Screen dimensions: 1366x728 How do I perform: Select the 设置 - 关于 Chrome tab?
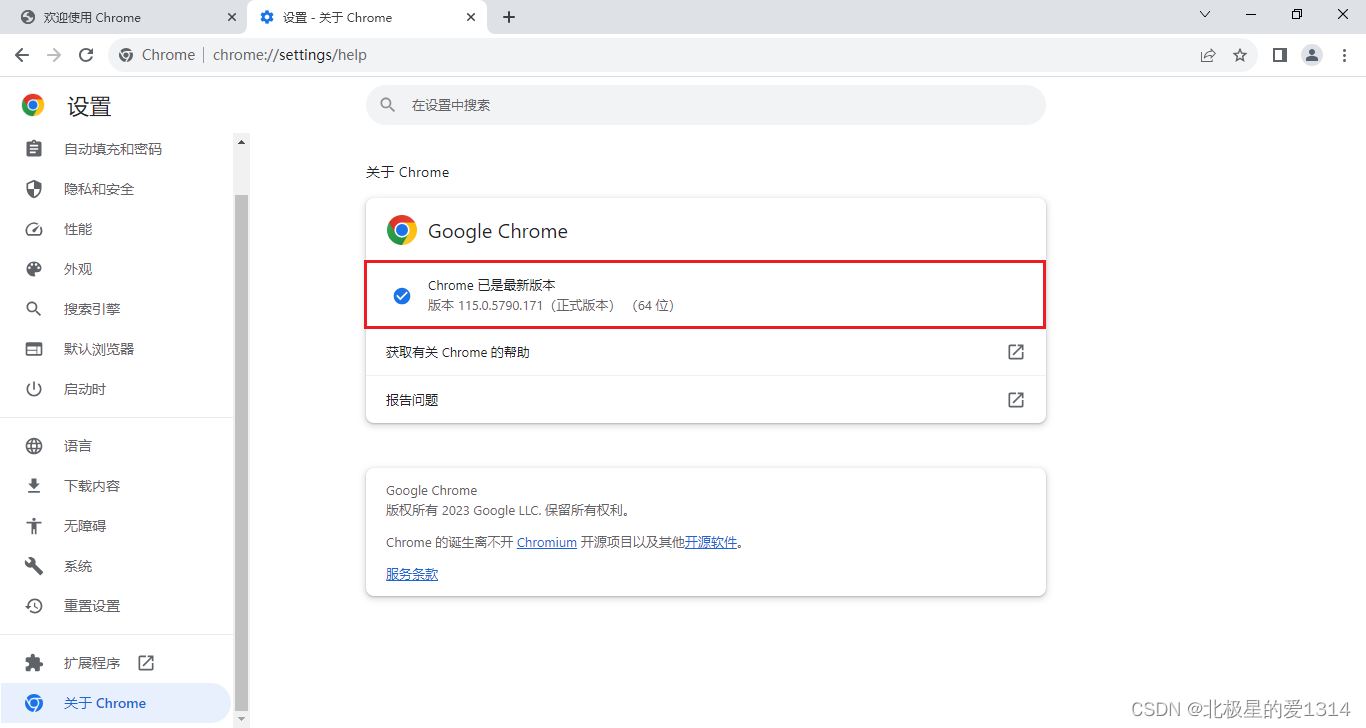[368, 17]
